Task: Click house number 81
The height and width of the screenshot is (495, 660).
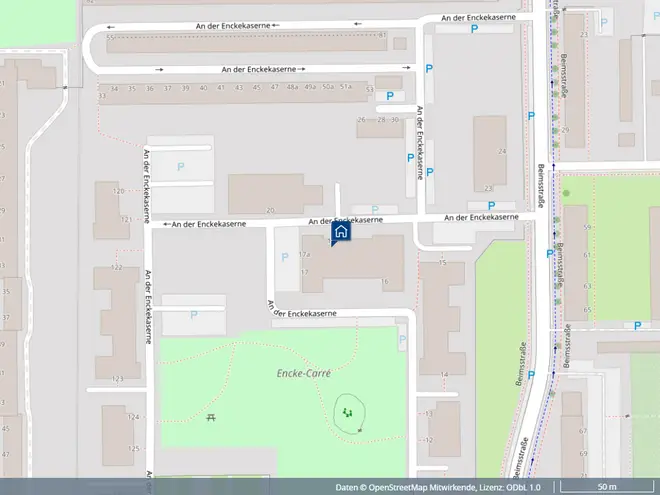Action: coord(382,35)
